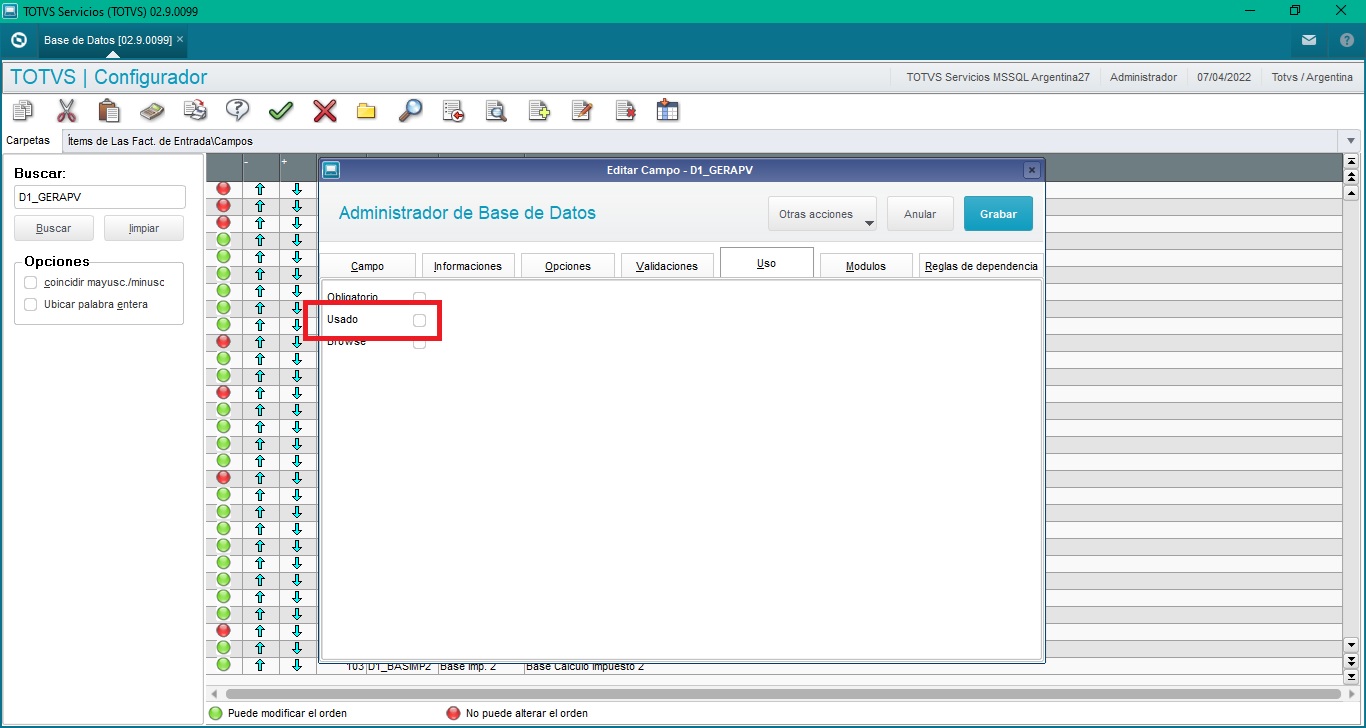Click the move-up arrow in D1_BASIMP2 row
Image resolution: width=1366 pixels, height=728 pixels.
tap(260, 665)
